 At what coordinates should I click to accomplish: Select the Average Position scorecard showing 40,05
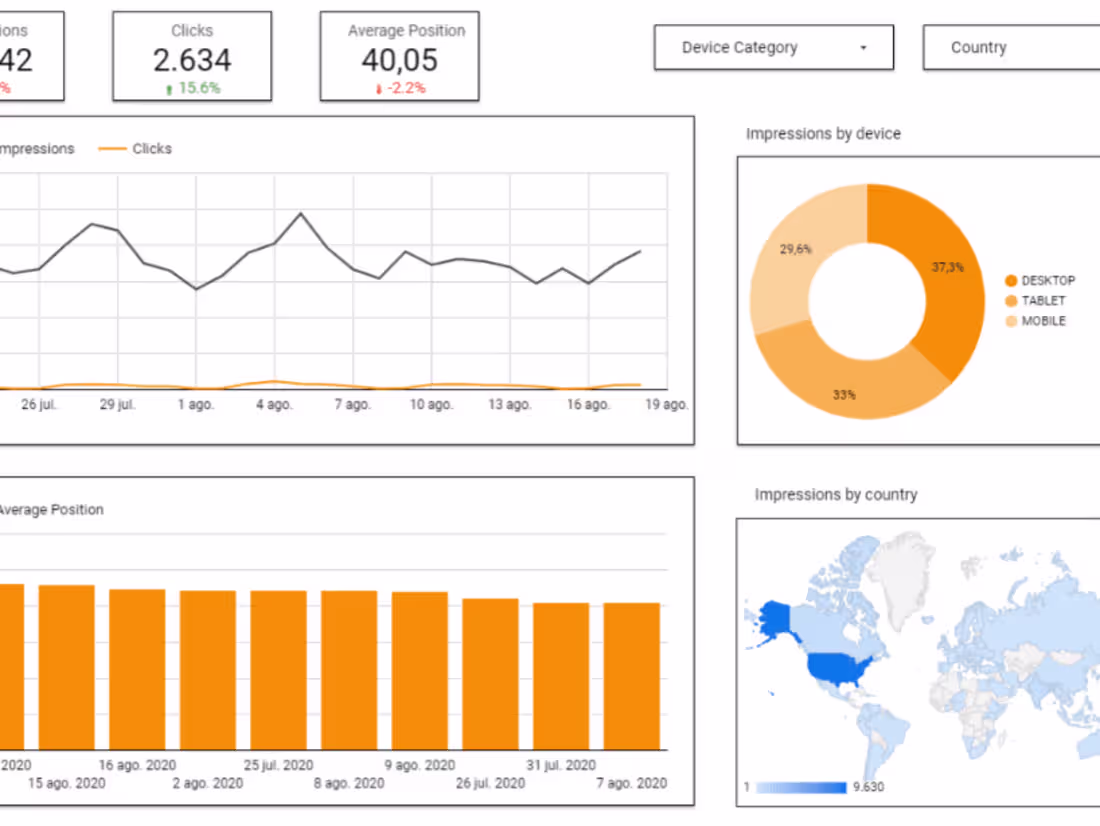click(399, 55)
